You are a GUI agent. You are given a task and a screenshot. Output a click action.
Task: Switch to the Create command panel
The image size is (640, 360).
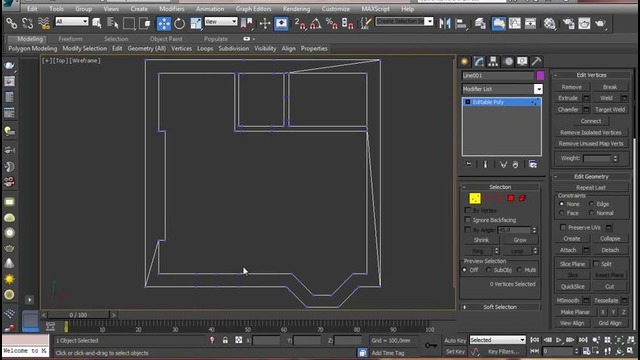click(464, 62)
